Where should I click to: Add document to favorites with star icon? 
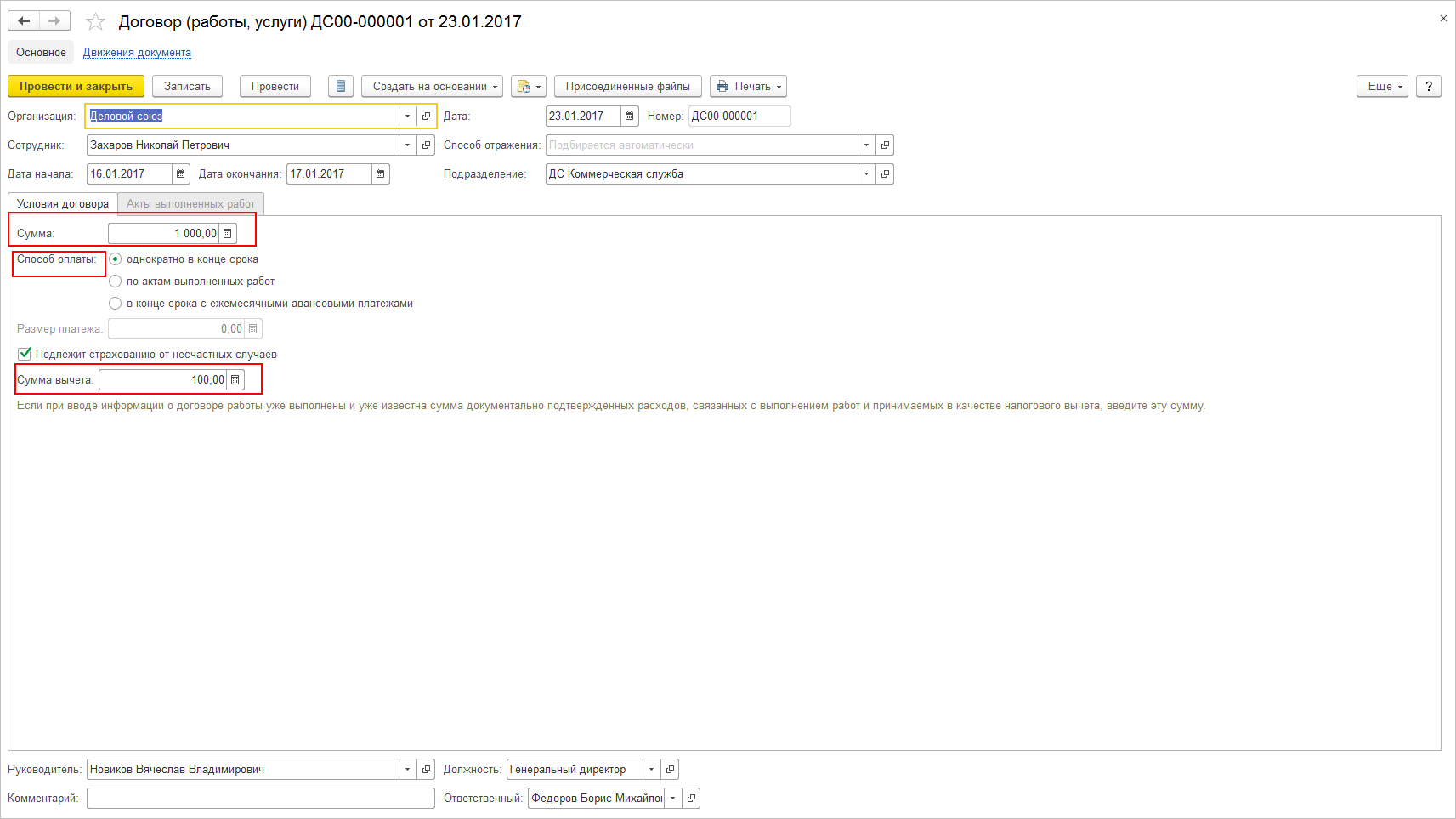pyautogui.click(x=95, y=22)
